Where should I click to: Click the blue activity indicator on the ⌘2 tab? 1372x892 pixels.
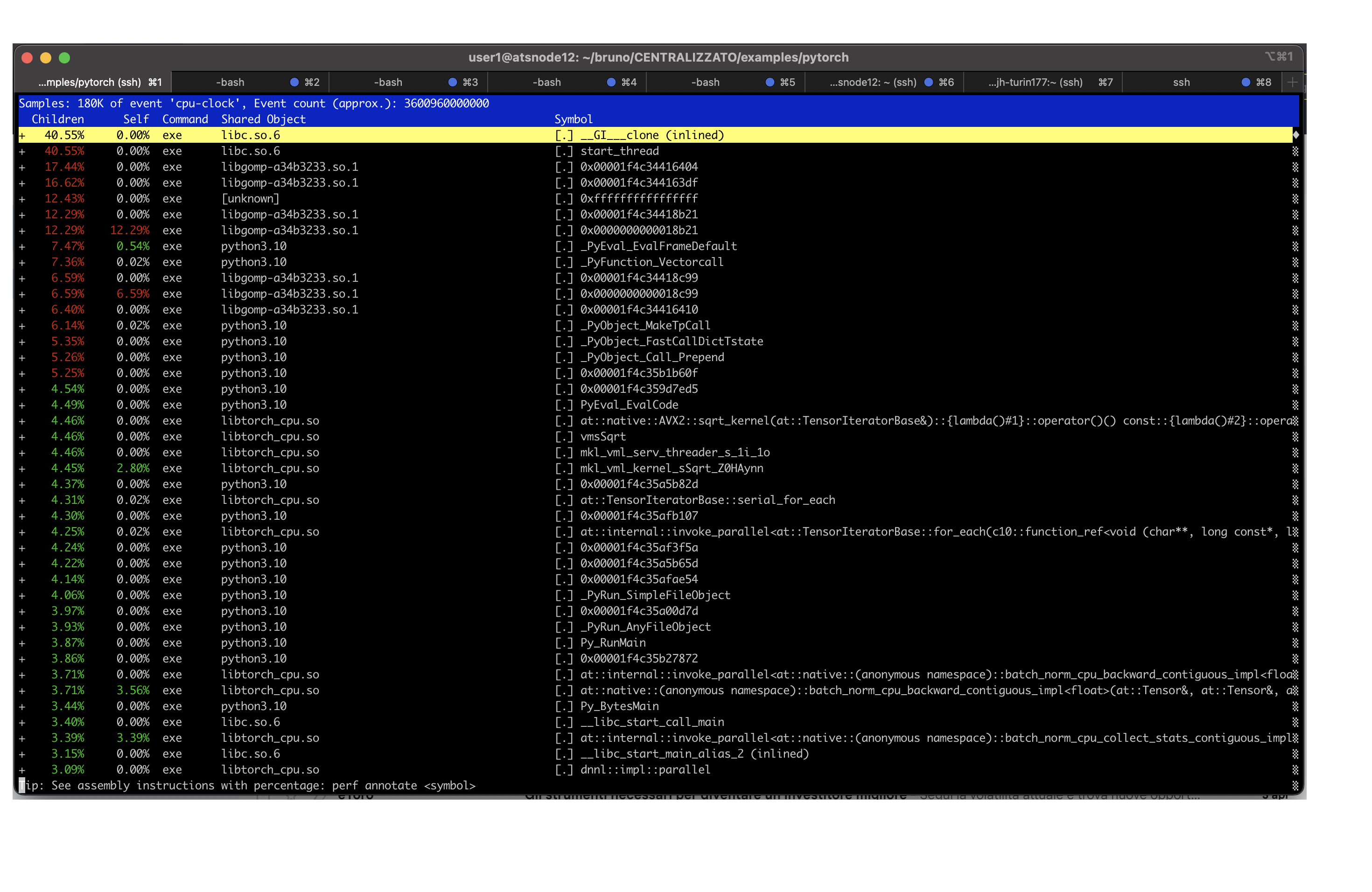click(x=294, y=82)
